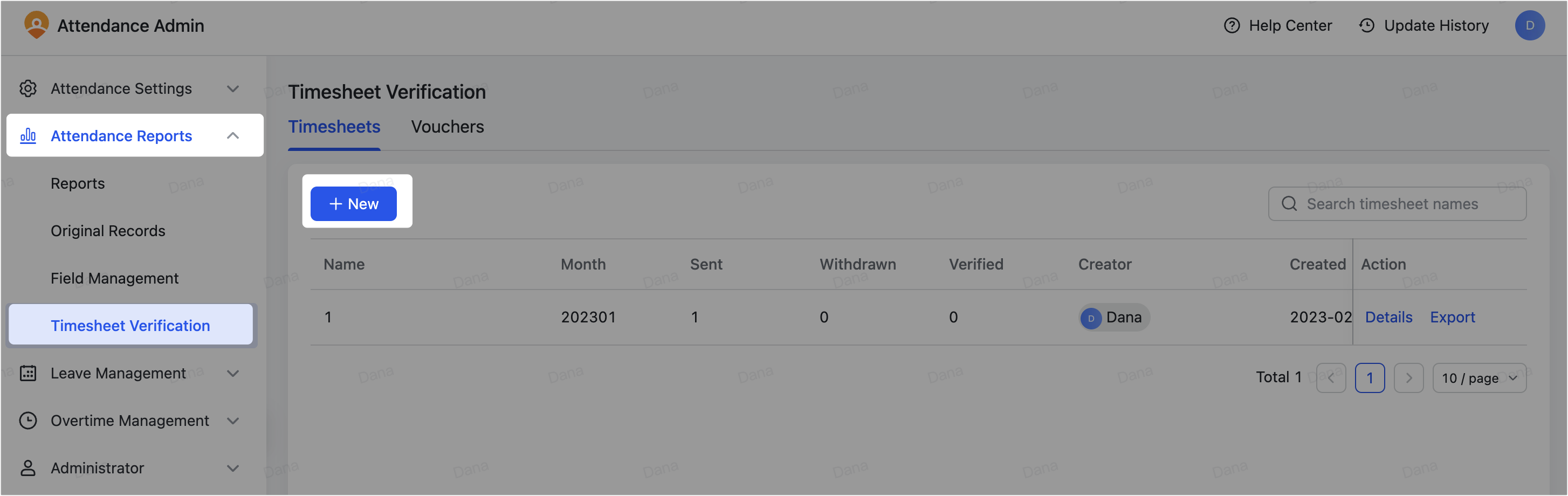Open the Attendance Settings gear icon

(x=28, y=88)
